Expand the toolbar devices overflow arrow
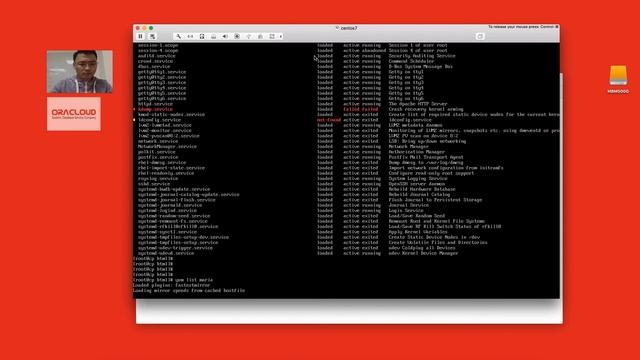This screenshot has width=640, height=360. (281, 36)
